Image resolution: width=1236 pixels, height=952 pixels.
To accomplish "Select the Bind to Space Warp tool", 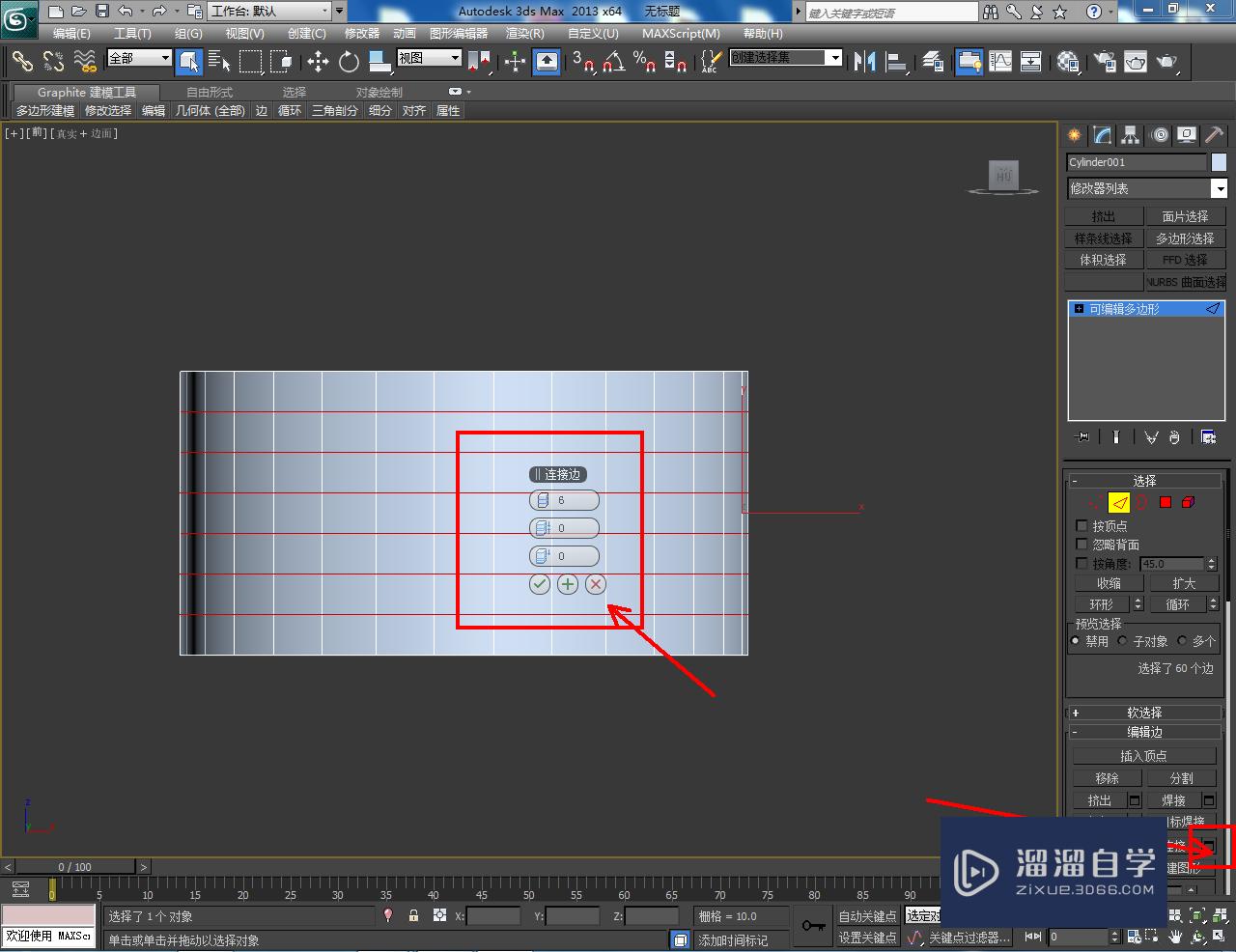I will [85, 62].
